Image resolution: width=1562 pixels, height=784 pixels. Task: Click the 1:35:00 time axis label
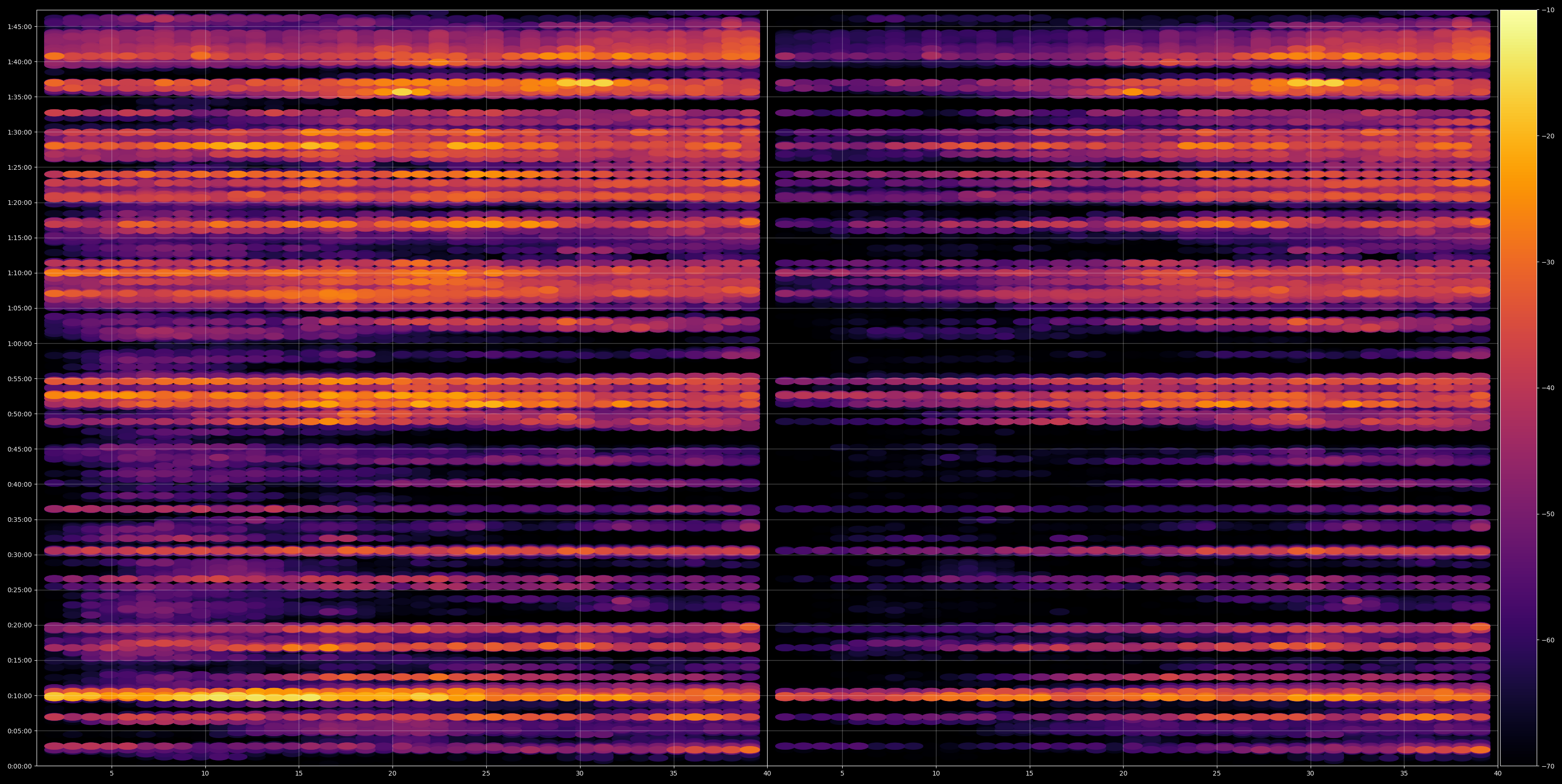19,97
